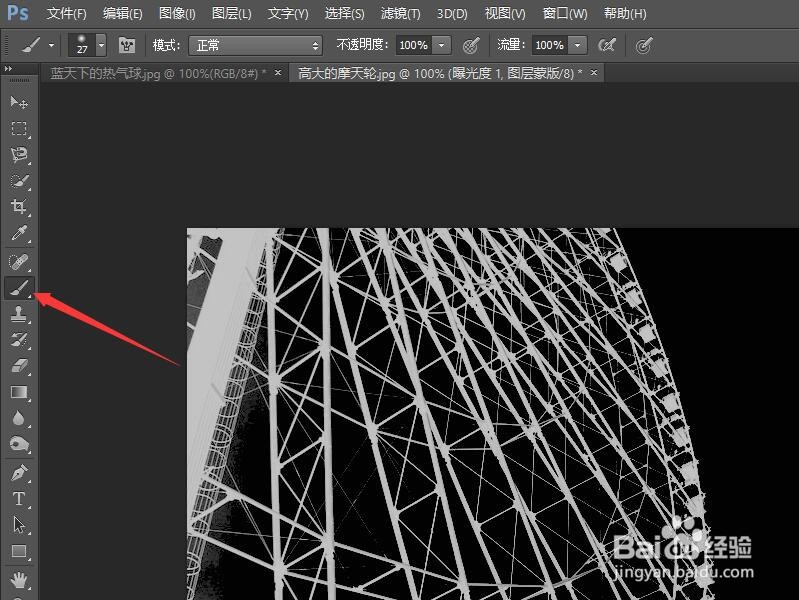The image size is (799, 600).
Task: Click the flow field showing 100%
Action: (x=550, y=45)
